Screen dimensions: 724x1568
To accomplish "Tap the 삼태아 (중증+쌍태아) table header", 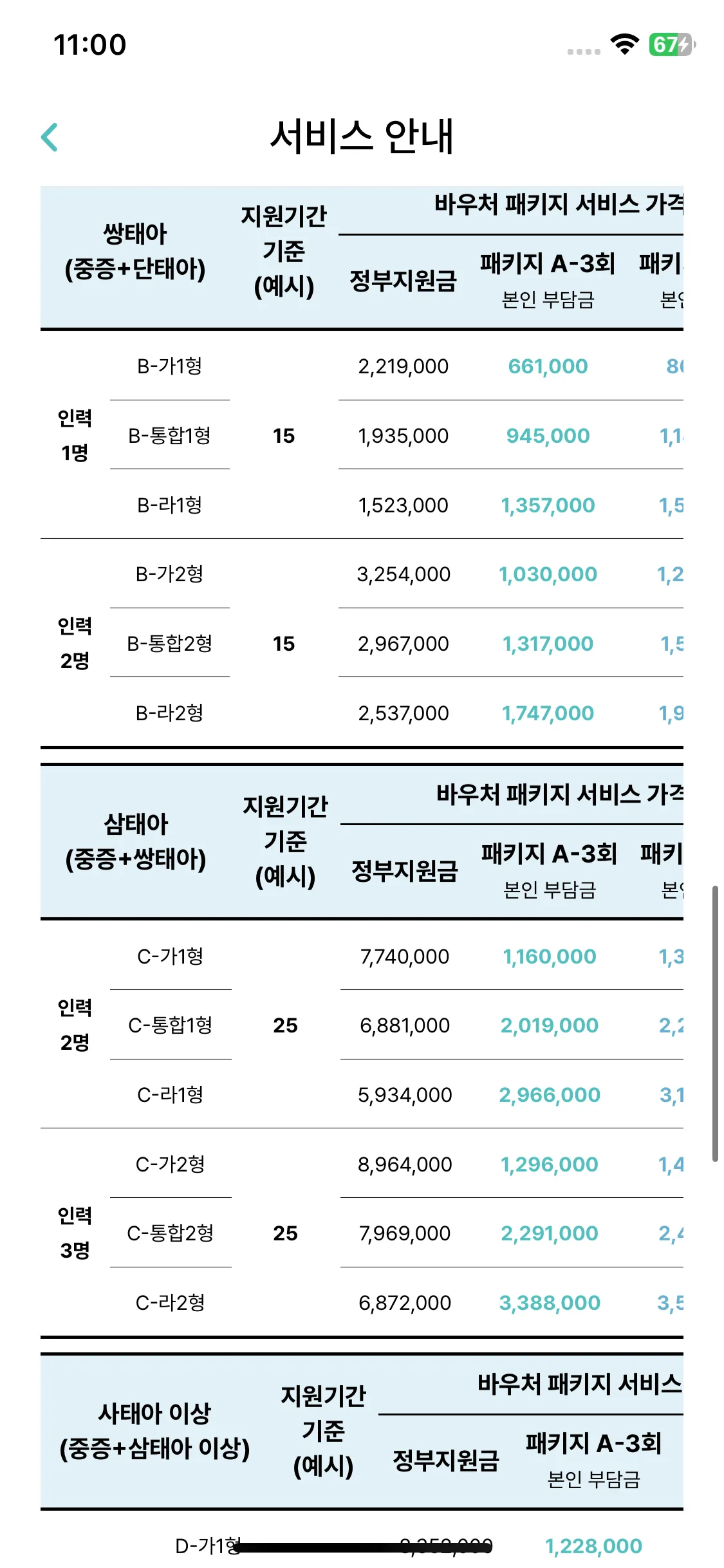I will [136, 841].
